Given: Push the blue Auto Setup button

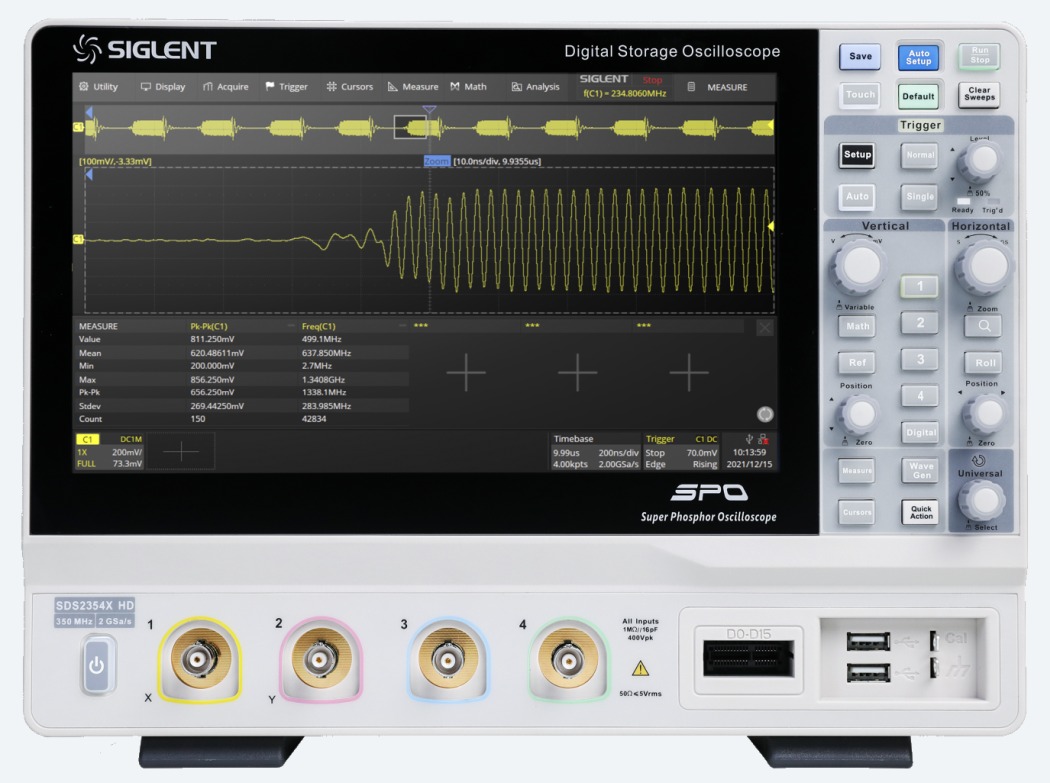Looking at the screenshot, I should click(918, 57).
